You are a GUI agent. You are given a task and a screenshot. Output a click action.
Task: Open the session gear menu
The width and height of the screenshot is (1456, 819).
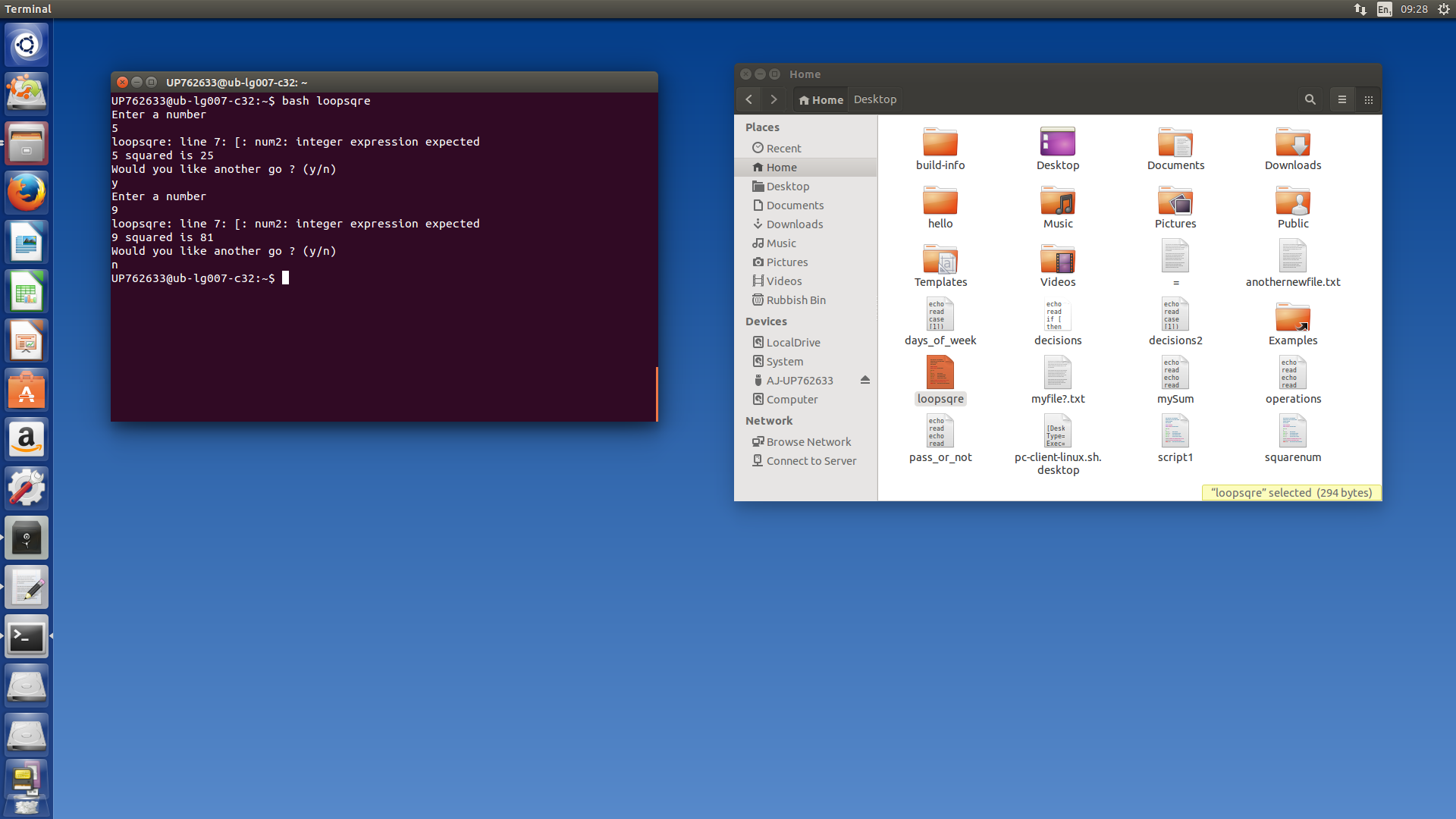1444,9
